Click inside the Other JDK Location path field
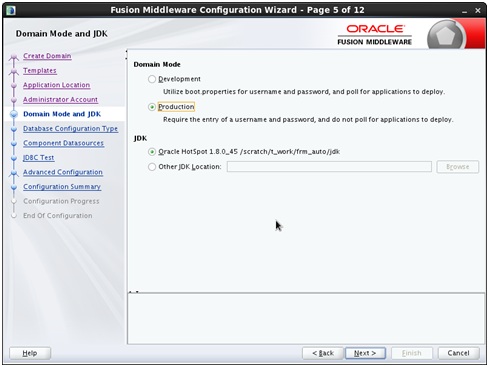This screenshot has height=367, width=489. pos(329,167)
